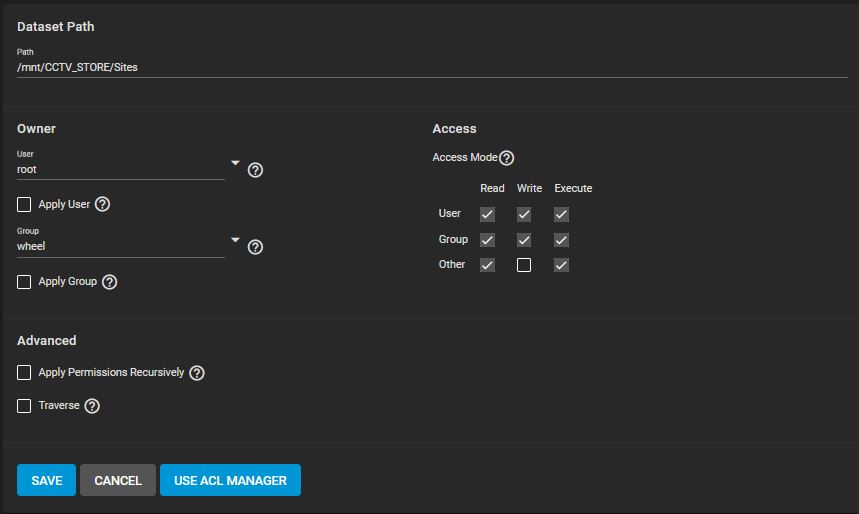Click the Advanced section heading
This screenshot has height=514, width=859.
(47, 340)
